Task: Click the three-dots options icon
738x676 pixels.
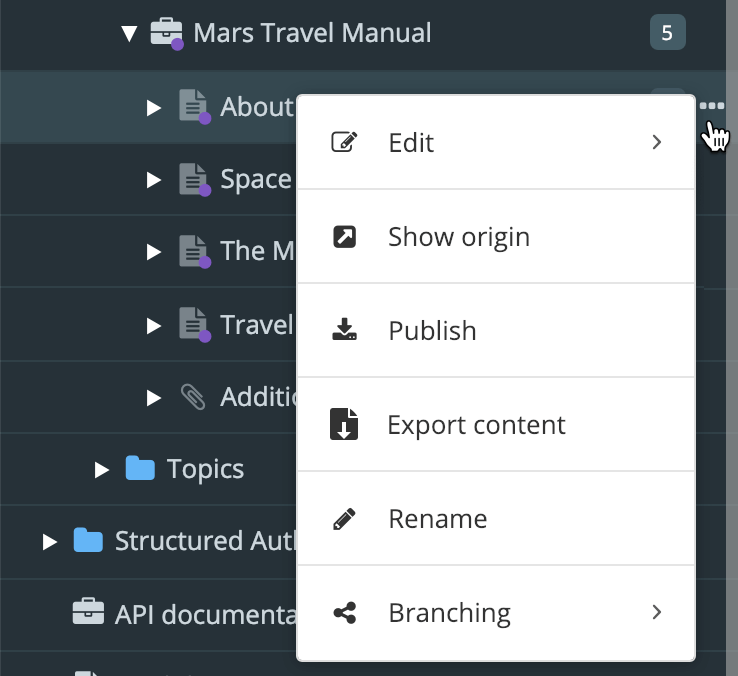Action: click(712, 106)
